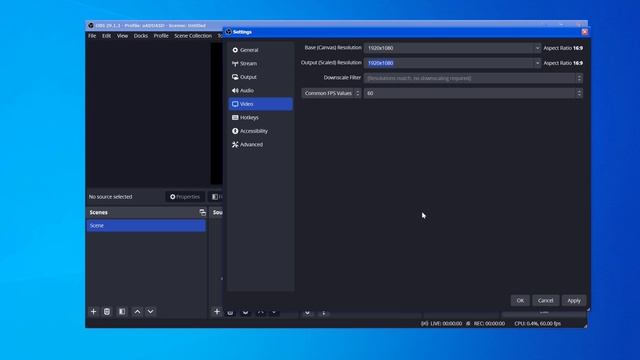Open the View menu in OBS
This screenshot has width=640, height=360.
(122, 36)
